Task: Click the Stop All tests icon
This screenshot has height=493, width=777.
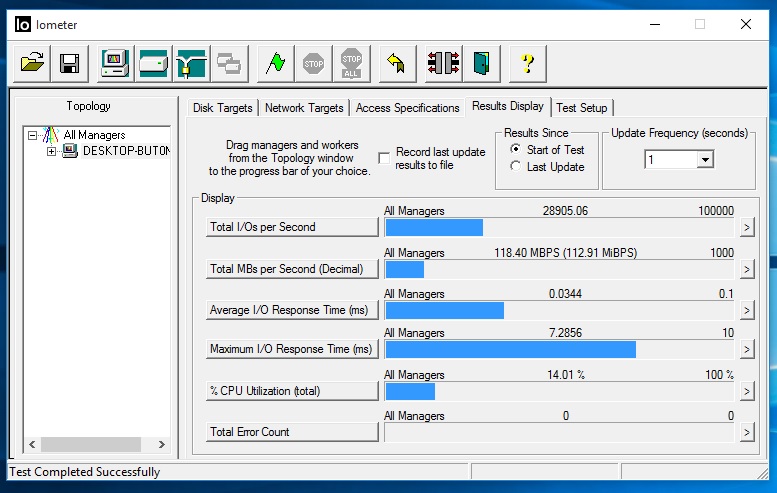Action: [351, 63]
